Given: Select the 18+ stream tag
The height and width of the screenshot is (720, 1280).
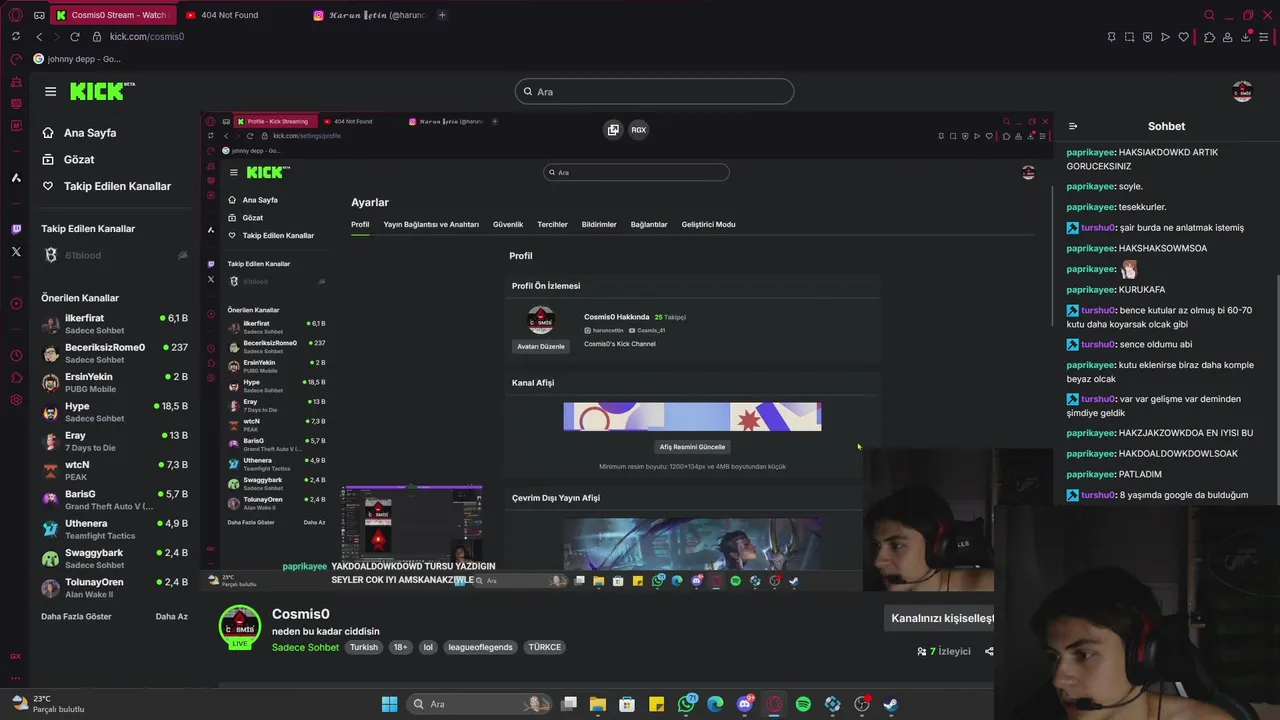Looking at the screenshot, I should 400,647.
